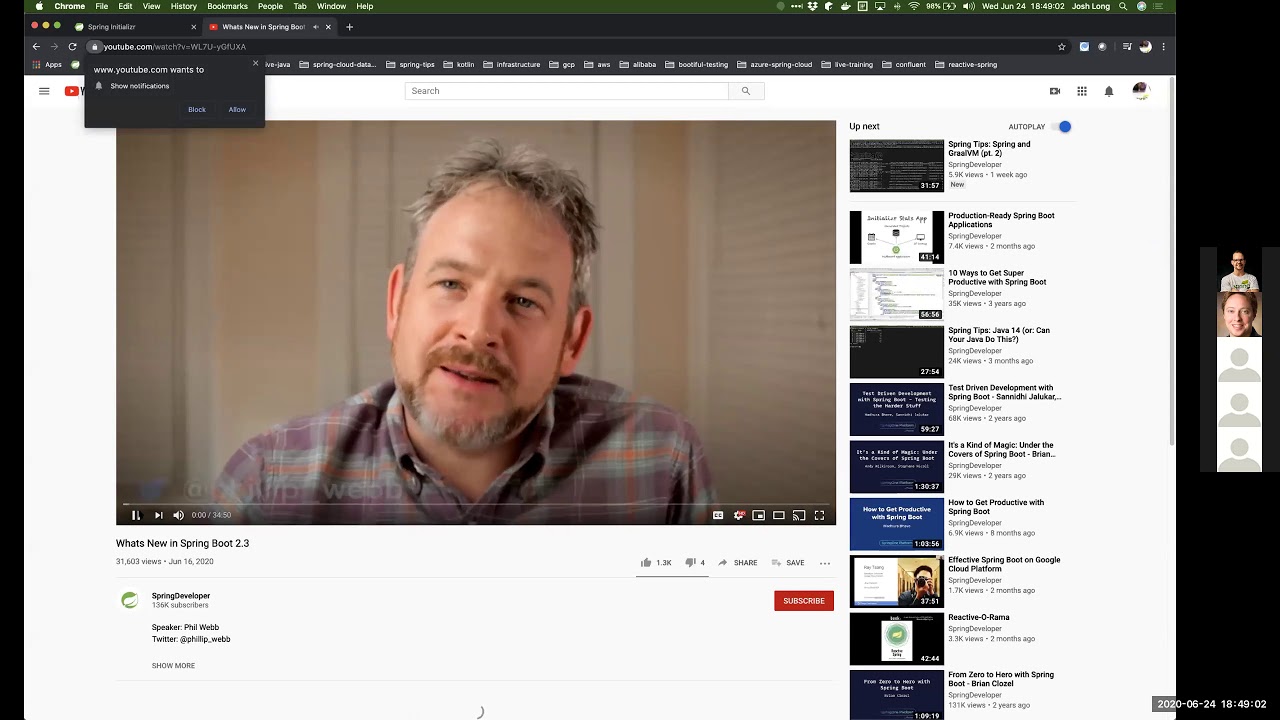Share this video

coord(737,563)
